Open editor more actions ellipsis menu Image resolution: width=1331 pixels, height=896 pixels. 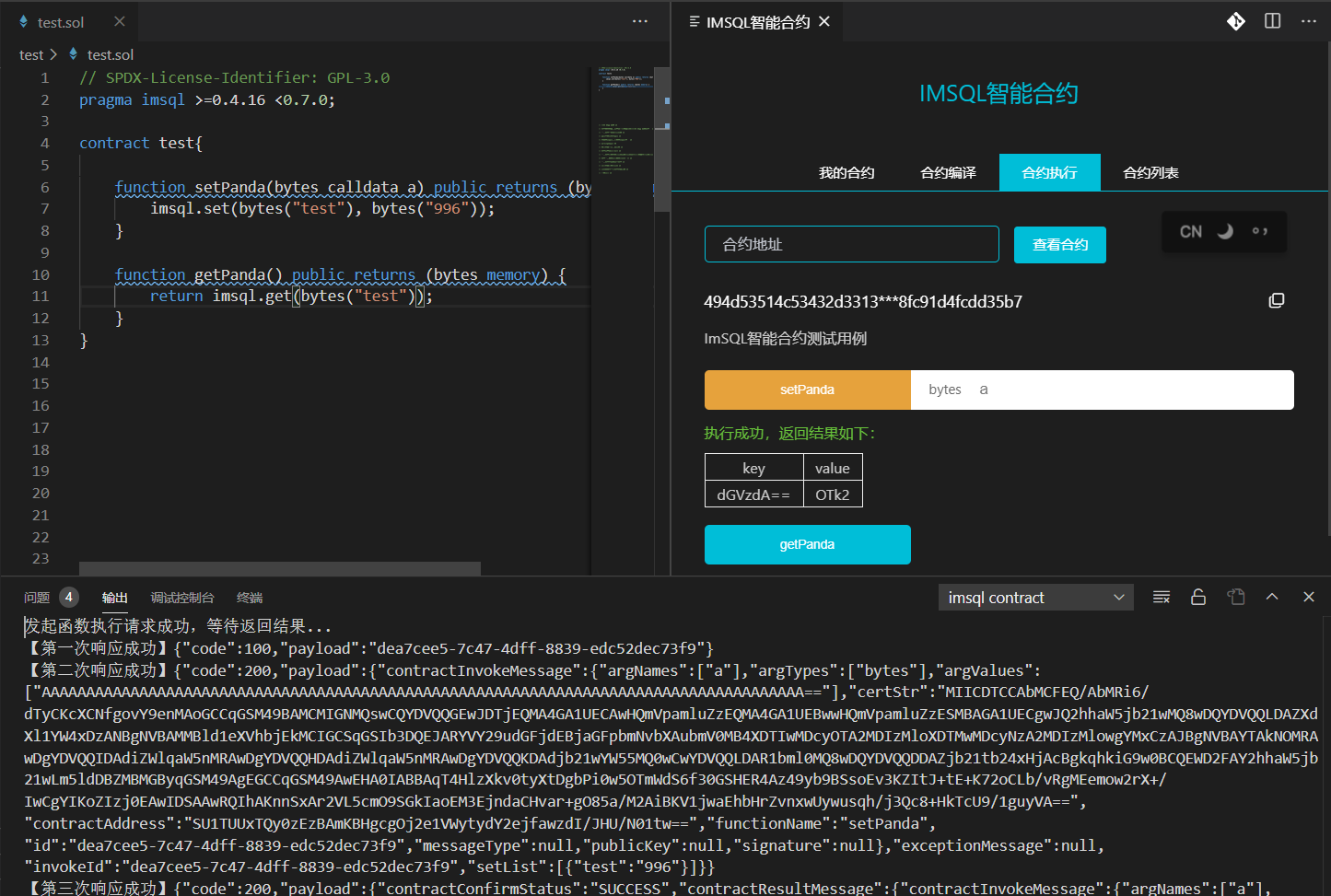coord(640,21)
